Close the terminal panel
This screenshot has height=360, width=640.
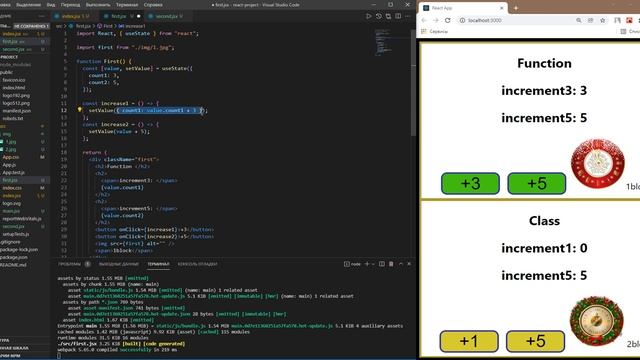(409, 264)
